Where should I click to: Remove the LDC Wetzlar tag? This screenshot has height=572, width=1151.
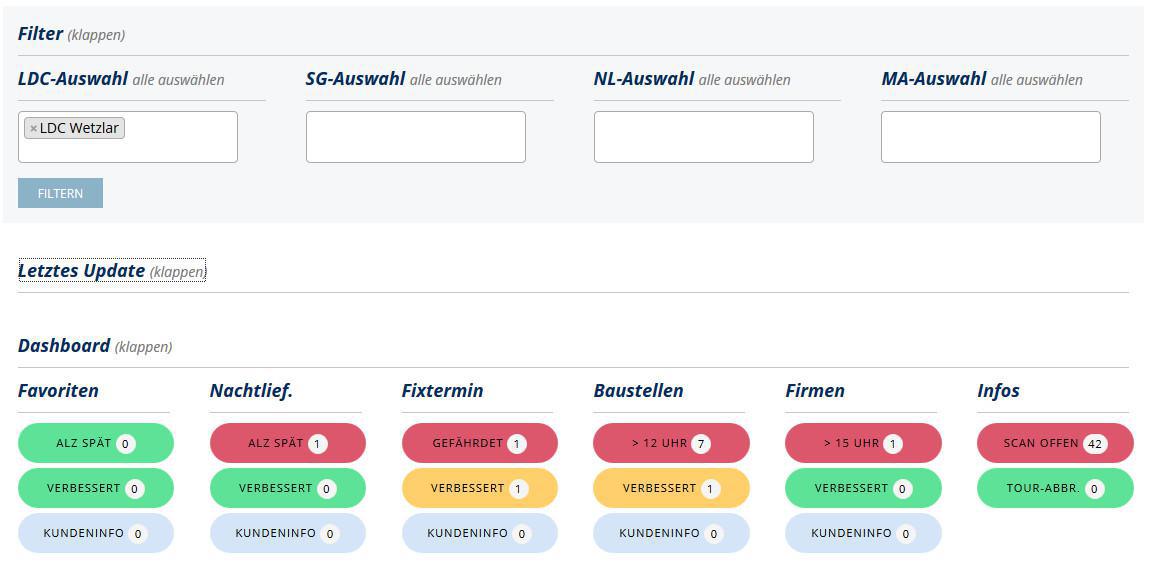33,129
